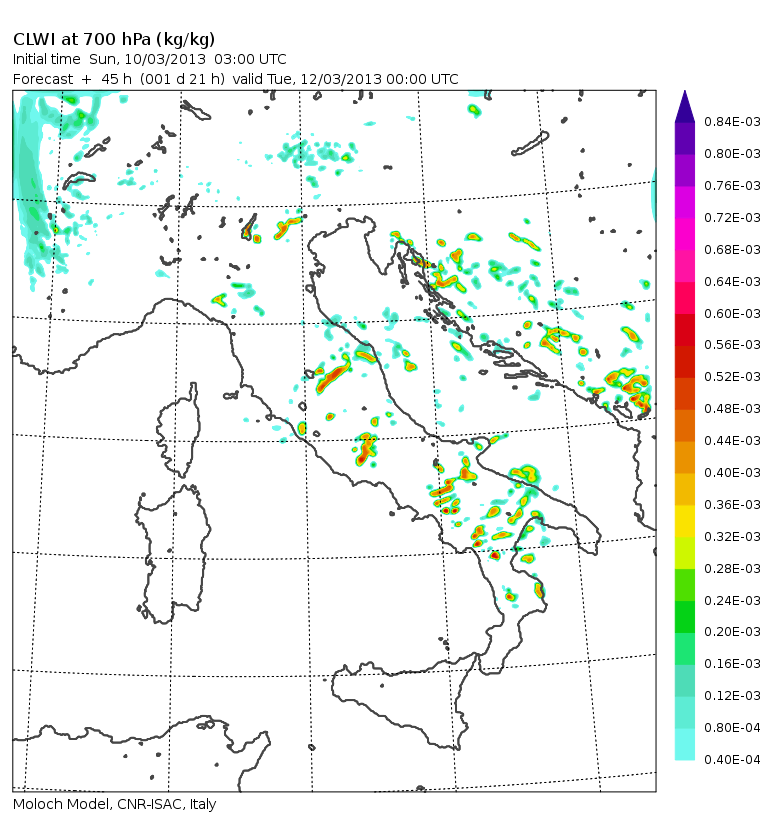Click the 0.72E-03 legend label
Viewport: 760px width, 828px height.
pos(732,218)
